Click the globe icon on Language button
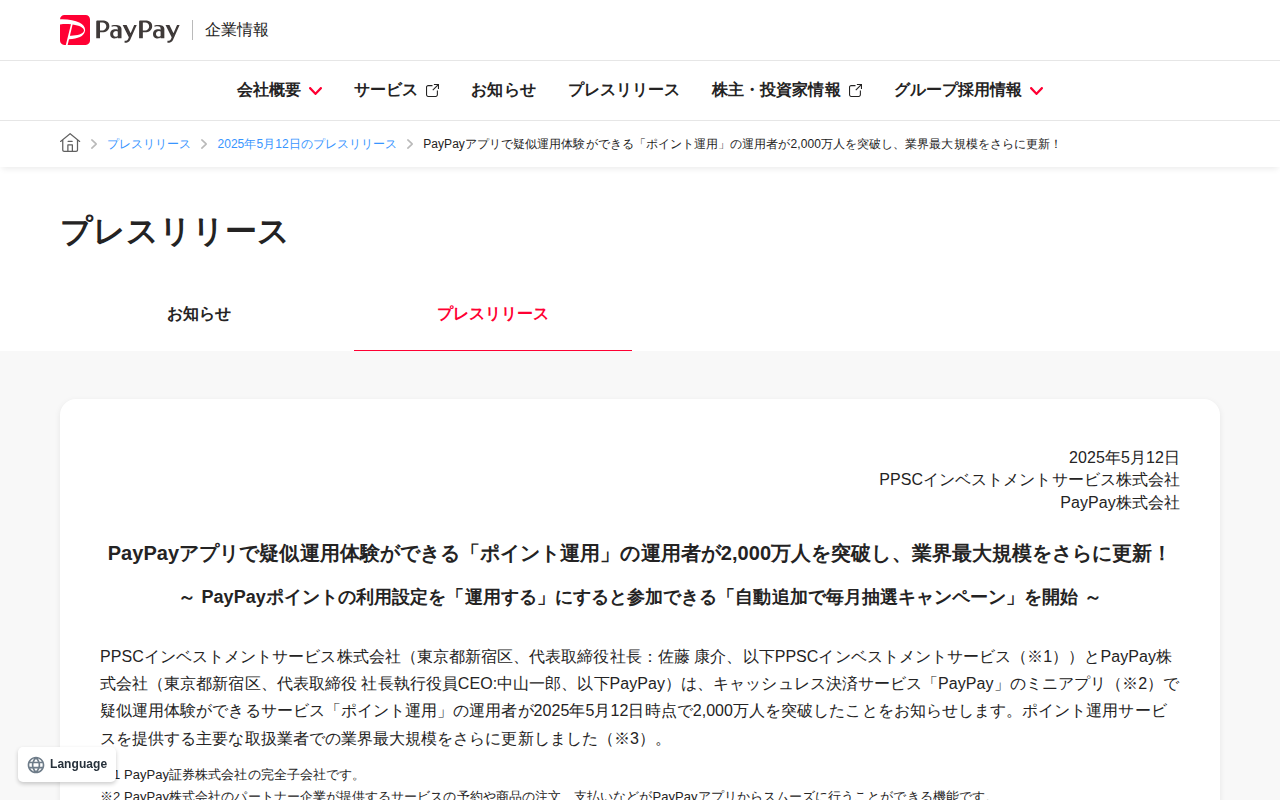The image size is (1280, 800). (36, 765)
